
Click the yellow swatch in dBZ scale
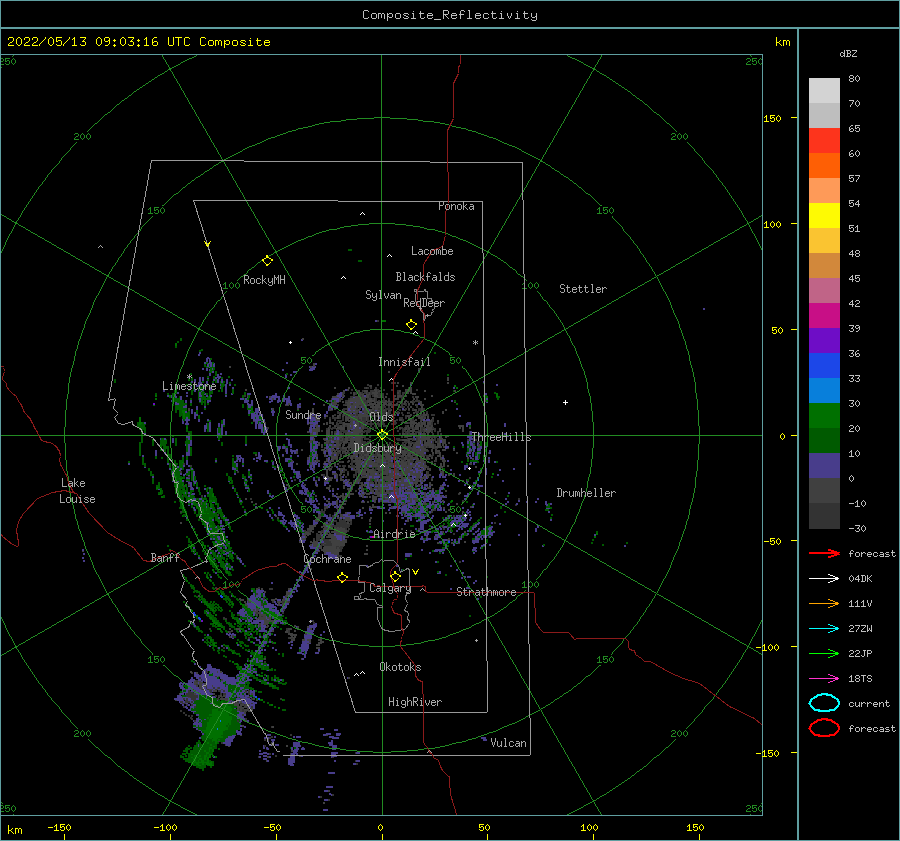[x=824, y=215]
